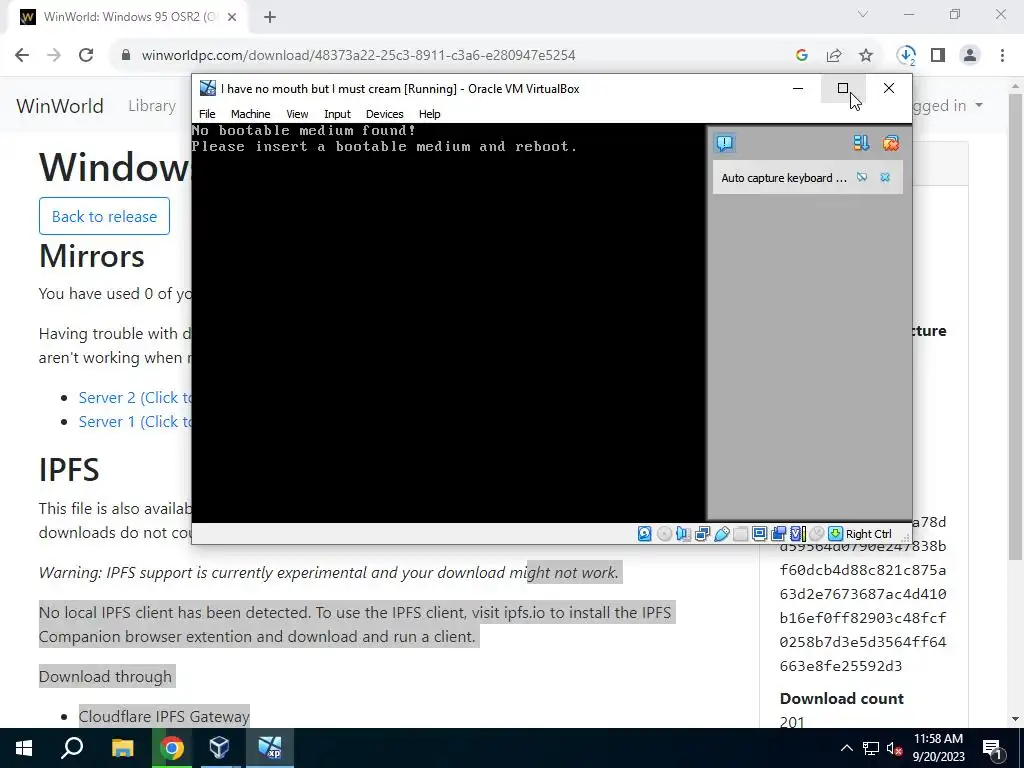
Task: Switch to Chrome from the taskbar
Action: coord(172,748)
